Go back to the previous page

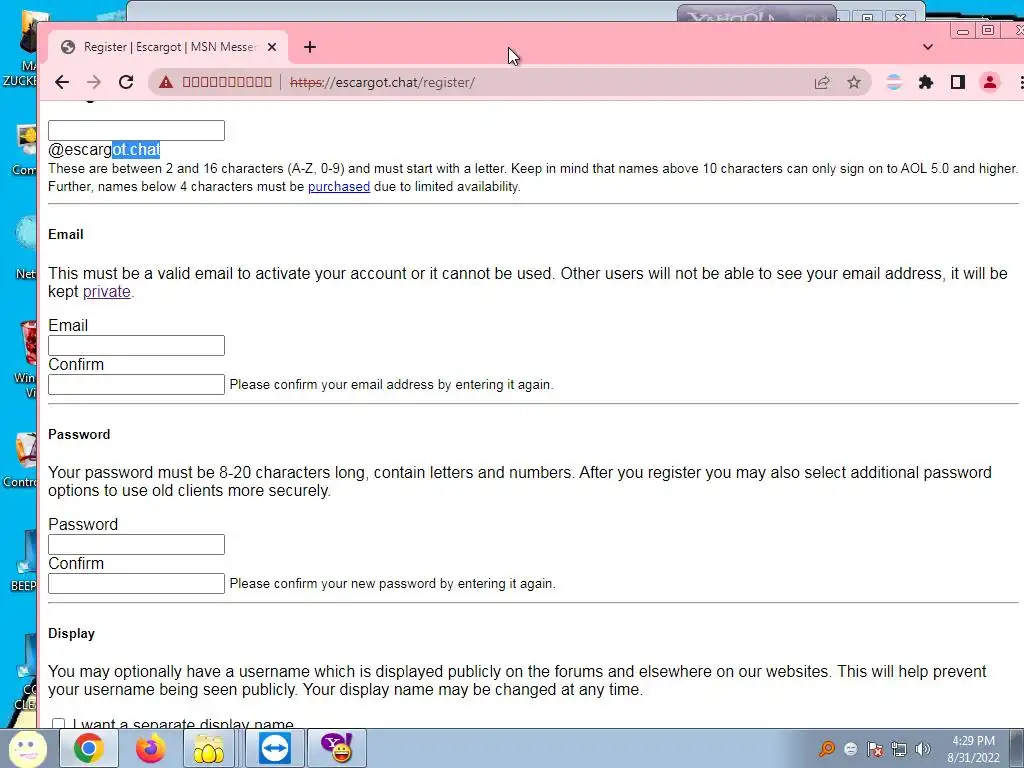click(62, 82)
